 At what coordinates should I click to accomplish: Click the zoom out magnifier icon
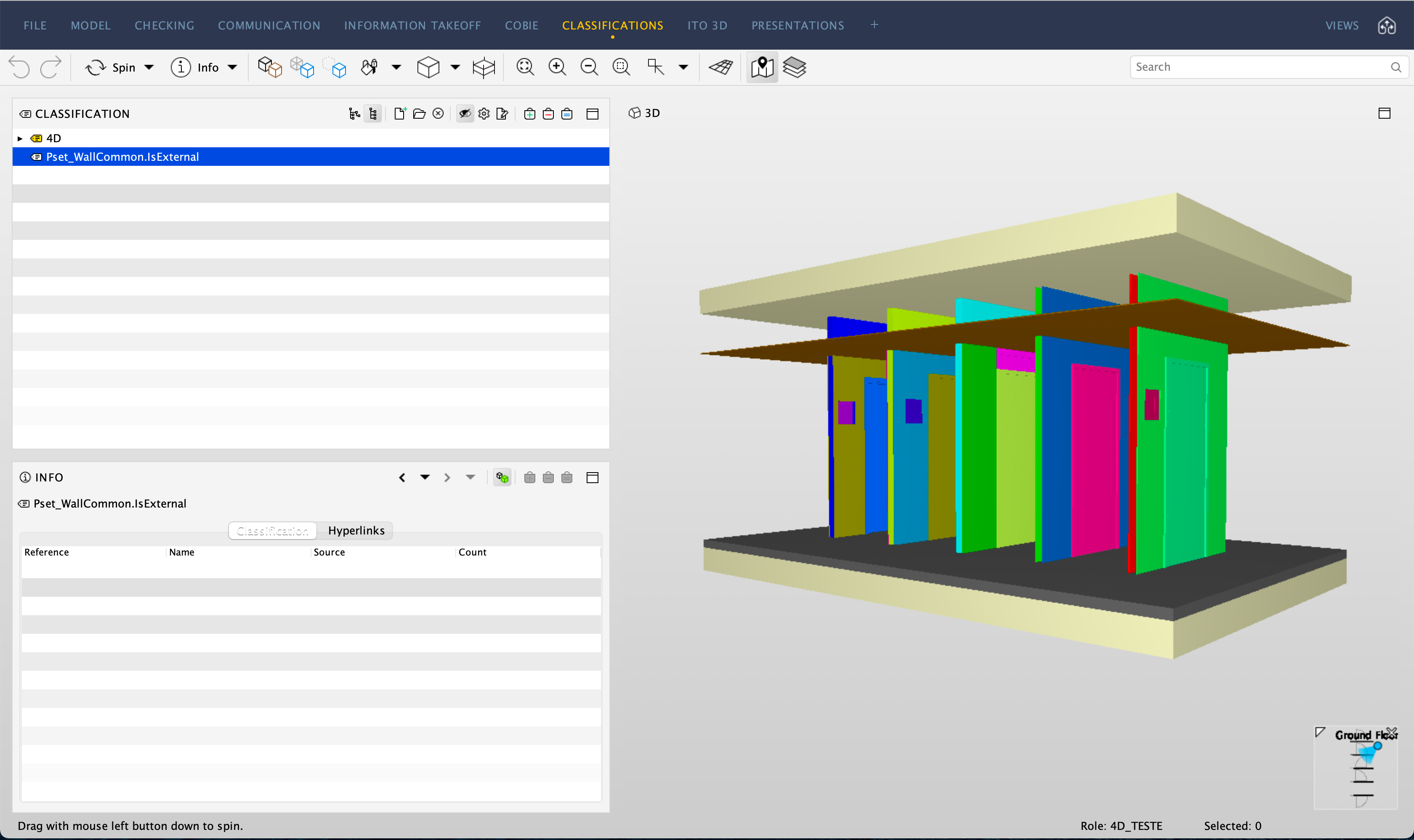pyautogui.click(x=589, y=67)
